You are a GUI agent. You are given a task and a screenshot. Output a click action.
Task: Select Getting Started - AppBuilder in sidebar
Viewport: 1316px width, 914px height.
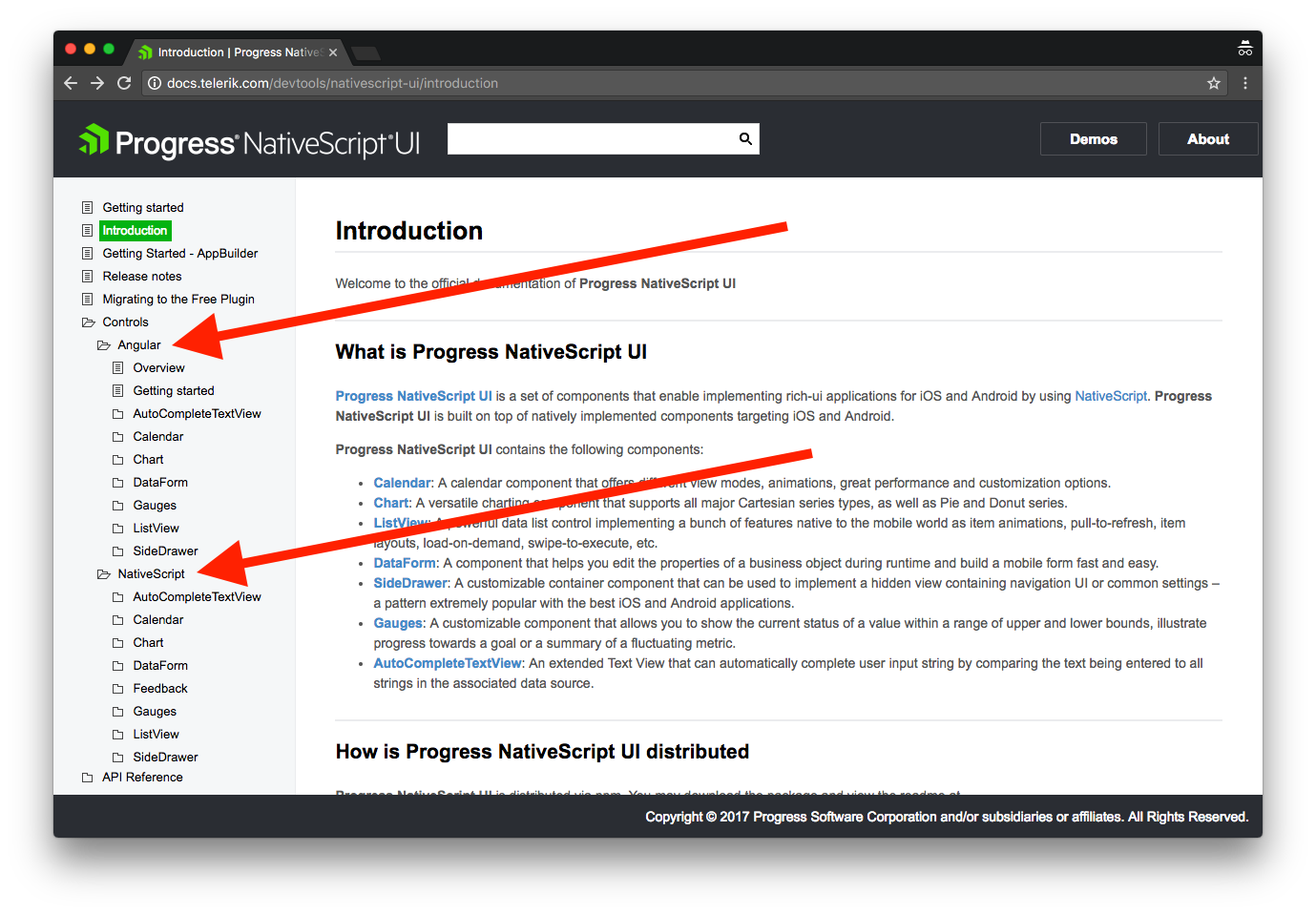tap(179, 253)
